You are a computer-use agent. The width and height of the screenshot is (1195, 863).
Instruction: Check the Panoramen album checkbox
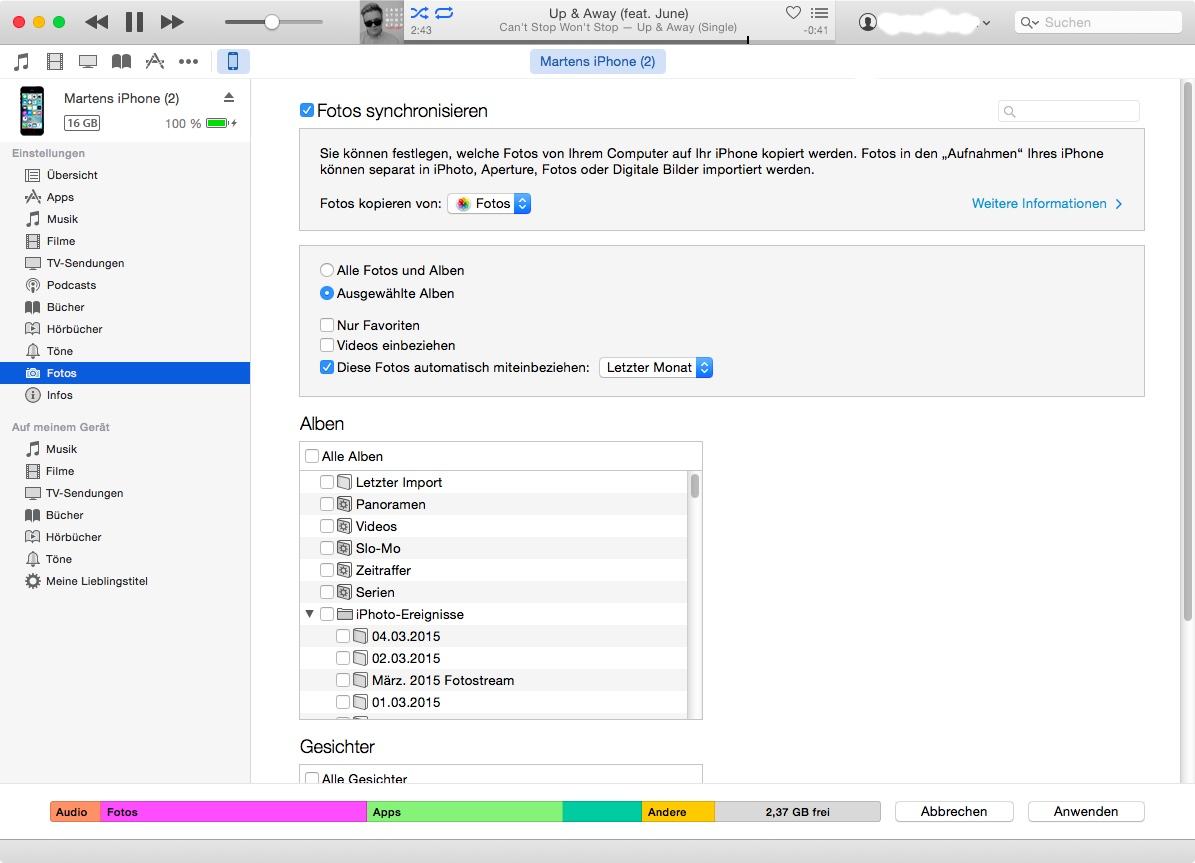(x=327, y=504)
